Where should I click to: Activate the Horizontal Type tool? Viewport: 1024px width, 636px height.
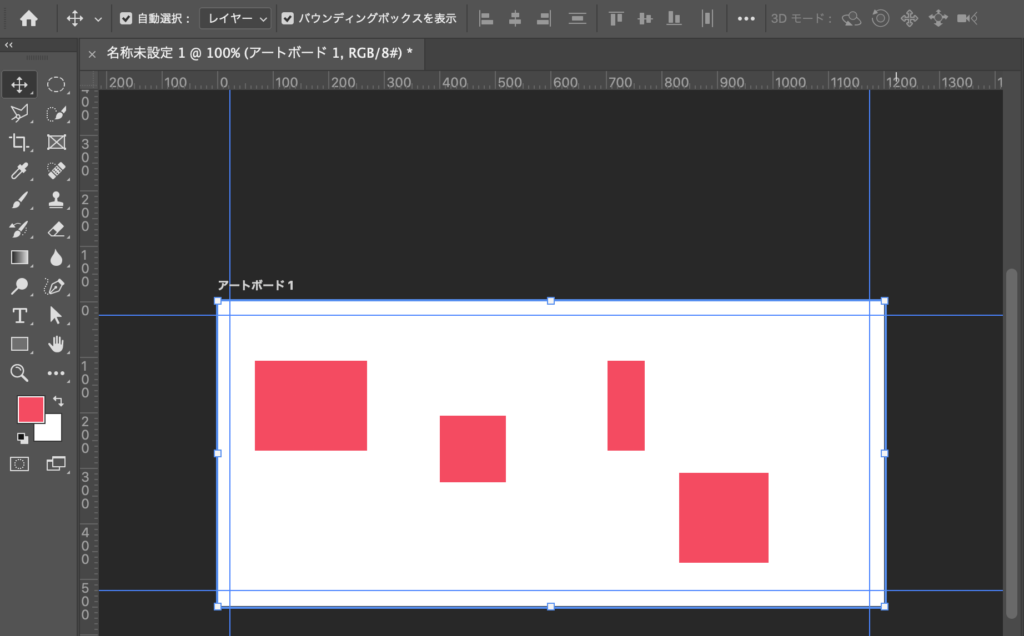coord(19,316)
